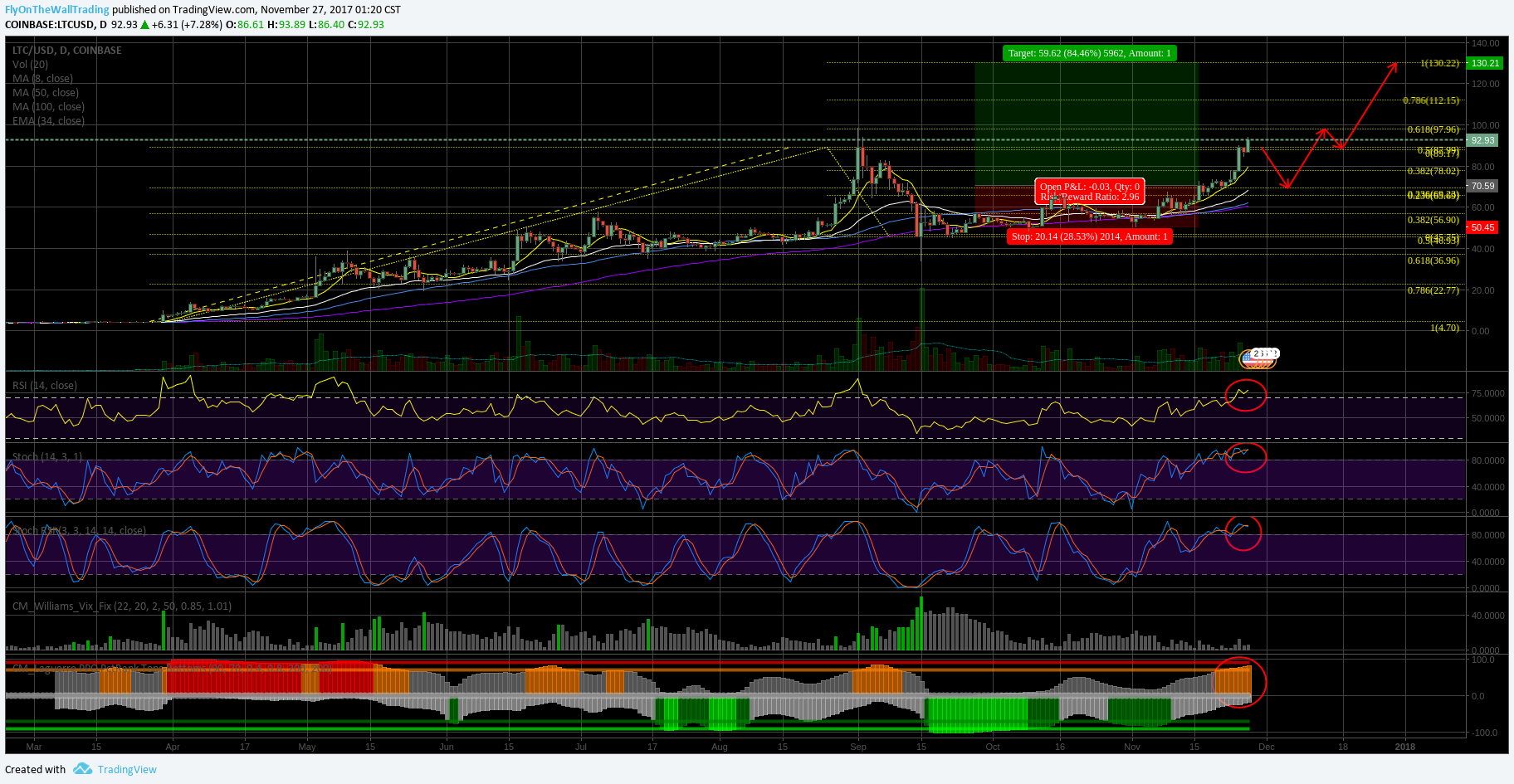Click the LTC/USD, D, COINBASE chart title

67,51
